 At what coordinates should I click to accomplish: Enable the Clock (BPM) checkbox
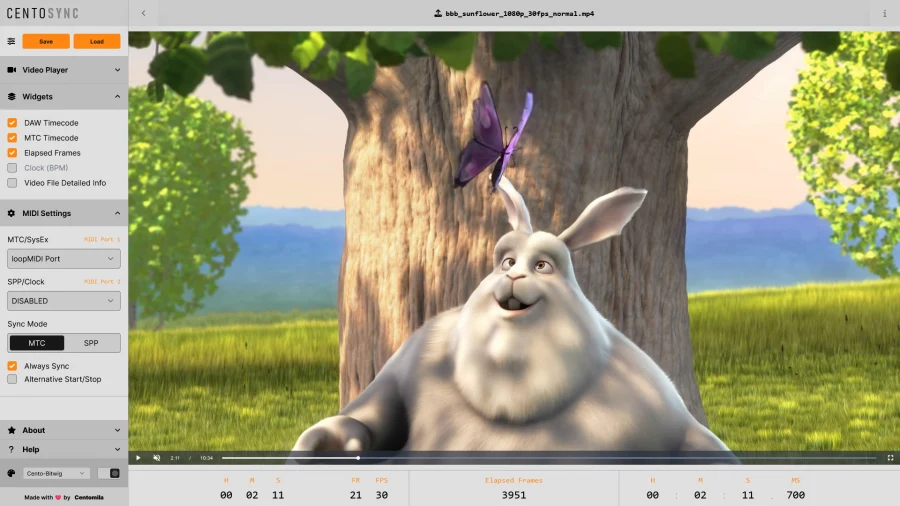click(12, 168)
